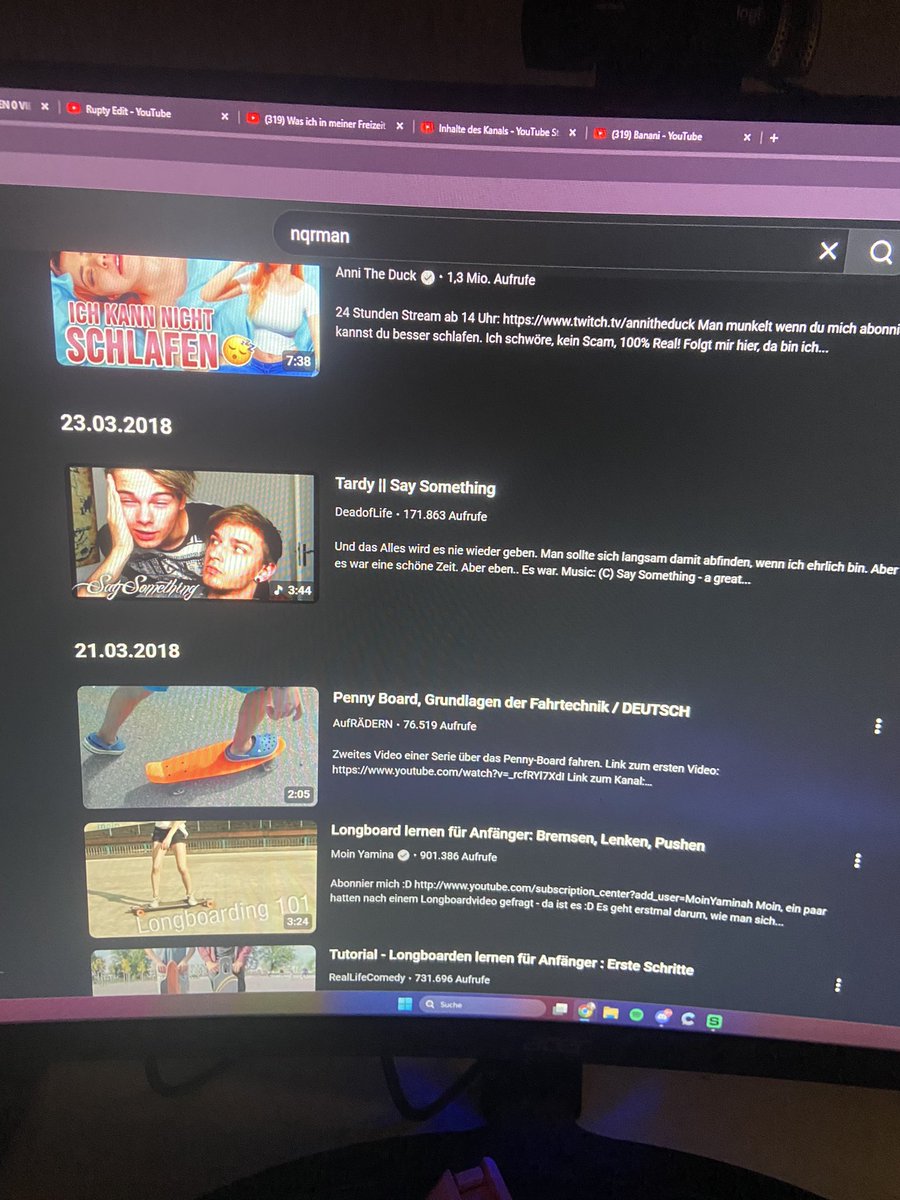900x1200 pixels.
Task: Switch to 'Inhalte des Kanals - YouTube' tab
Action: pos(497,130)
